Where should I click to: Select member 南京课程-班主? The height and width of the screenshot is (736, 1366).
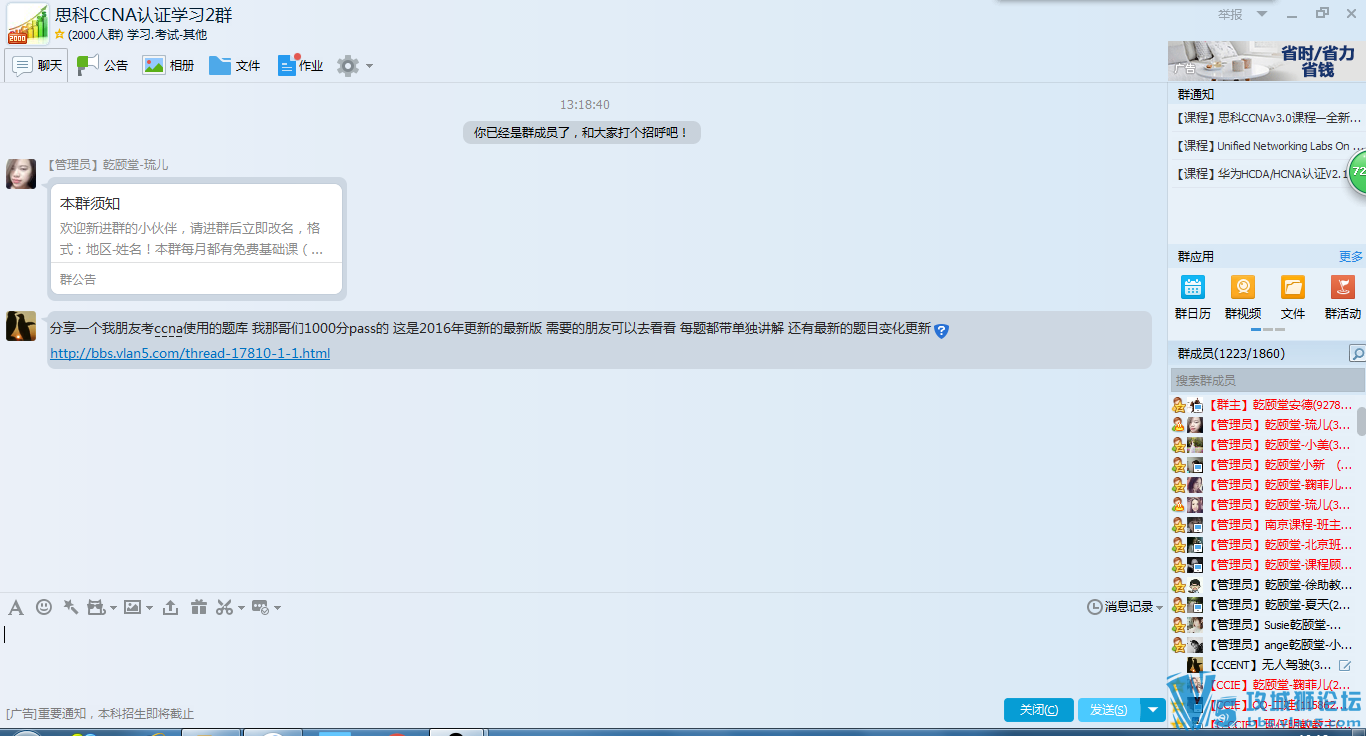point(1262,525)
